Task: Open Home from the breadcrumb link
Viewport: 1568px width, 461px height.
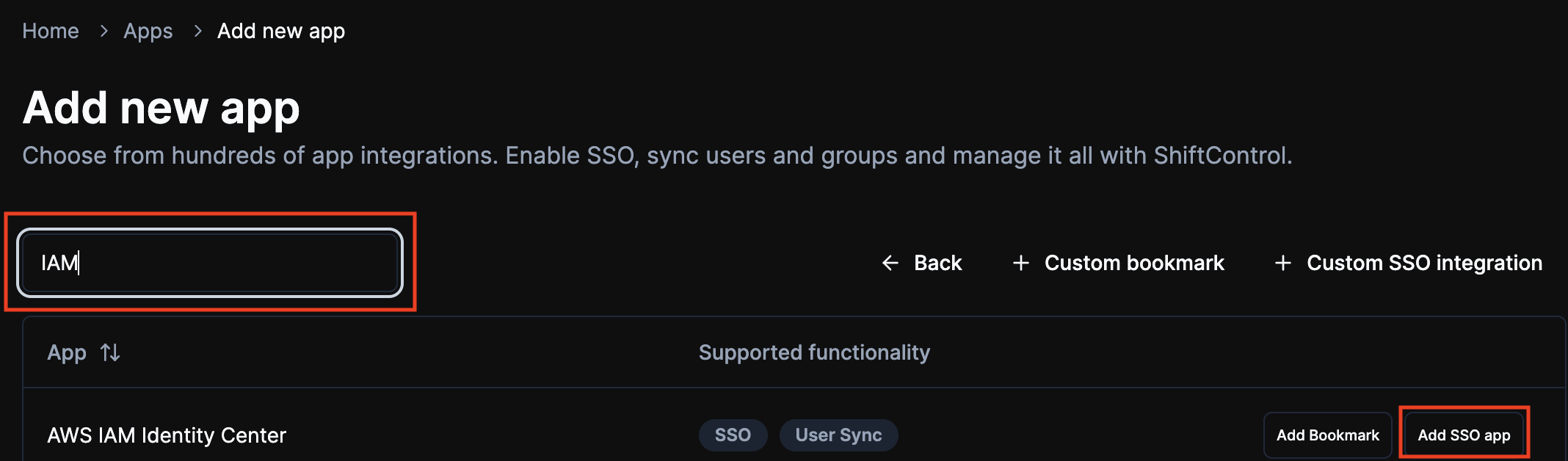Action: click(51, 32)
